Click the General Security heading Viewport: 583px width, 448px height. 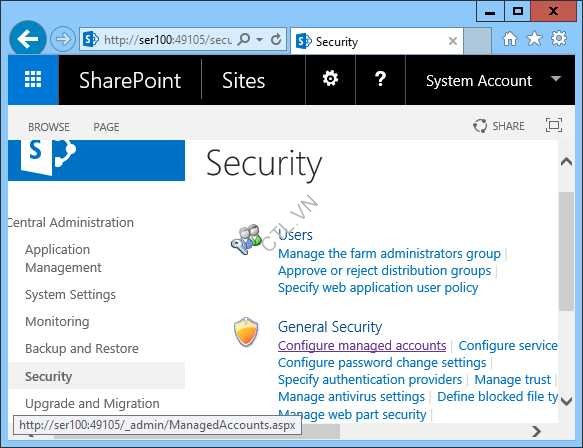tap(330, 327)
